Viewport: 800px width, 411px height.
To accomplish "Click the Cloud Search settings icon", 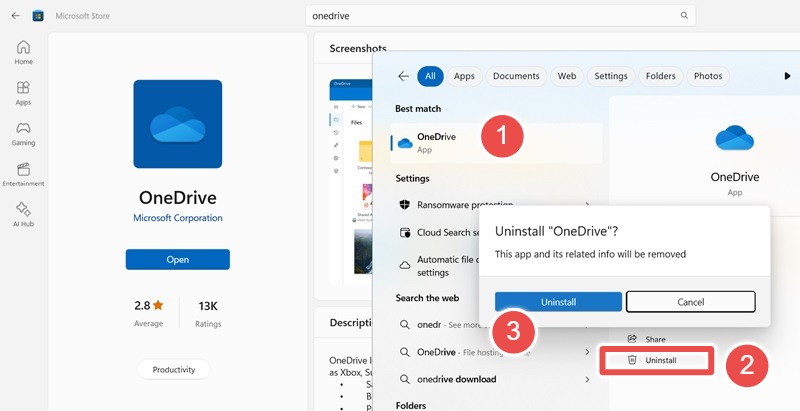I will (x=405, y=233).
